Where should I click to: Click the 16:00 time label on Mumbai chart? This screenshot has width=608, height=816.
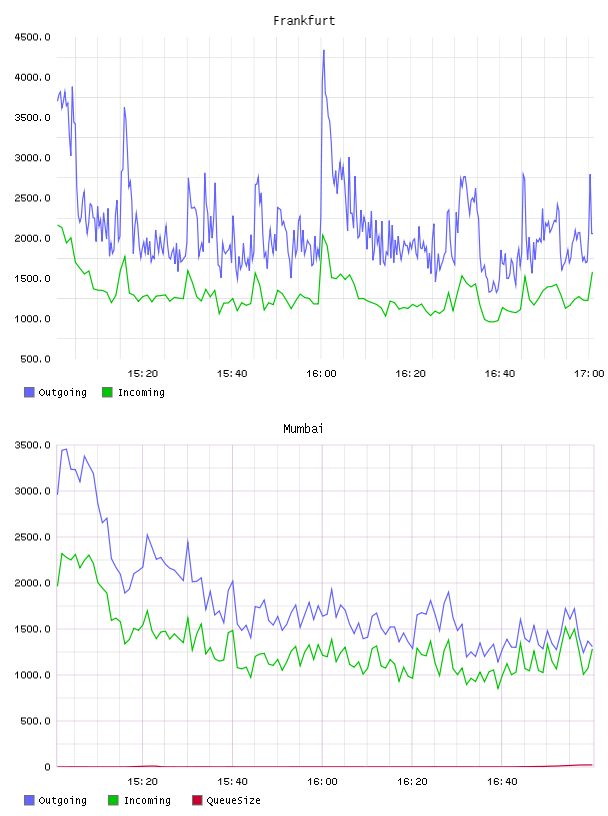[322, 782]
